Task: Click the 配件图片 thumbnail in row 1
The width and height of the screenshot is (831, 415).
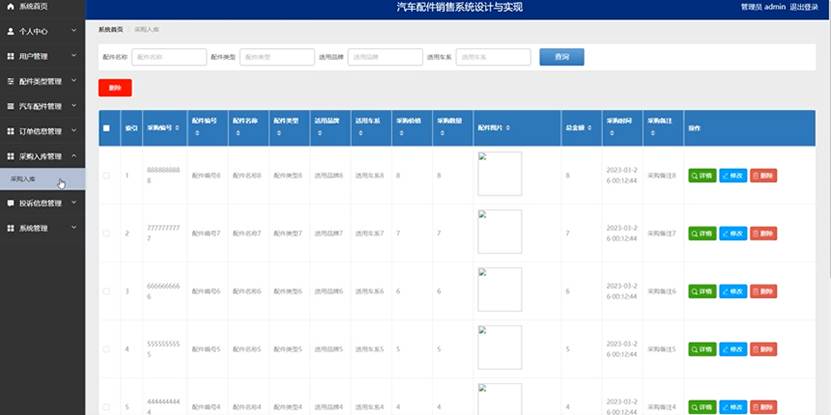Action: coord(500,173)
